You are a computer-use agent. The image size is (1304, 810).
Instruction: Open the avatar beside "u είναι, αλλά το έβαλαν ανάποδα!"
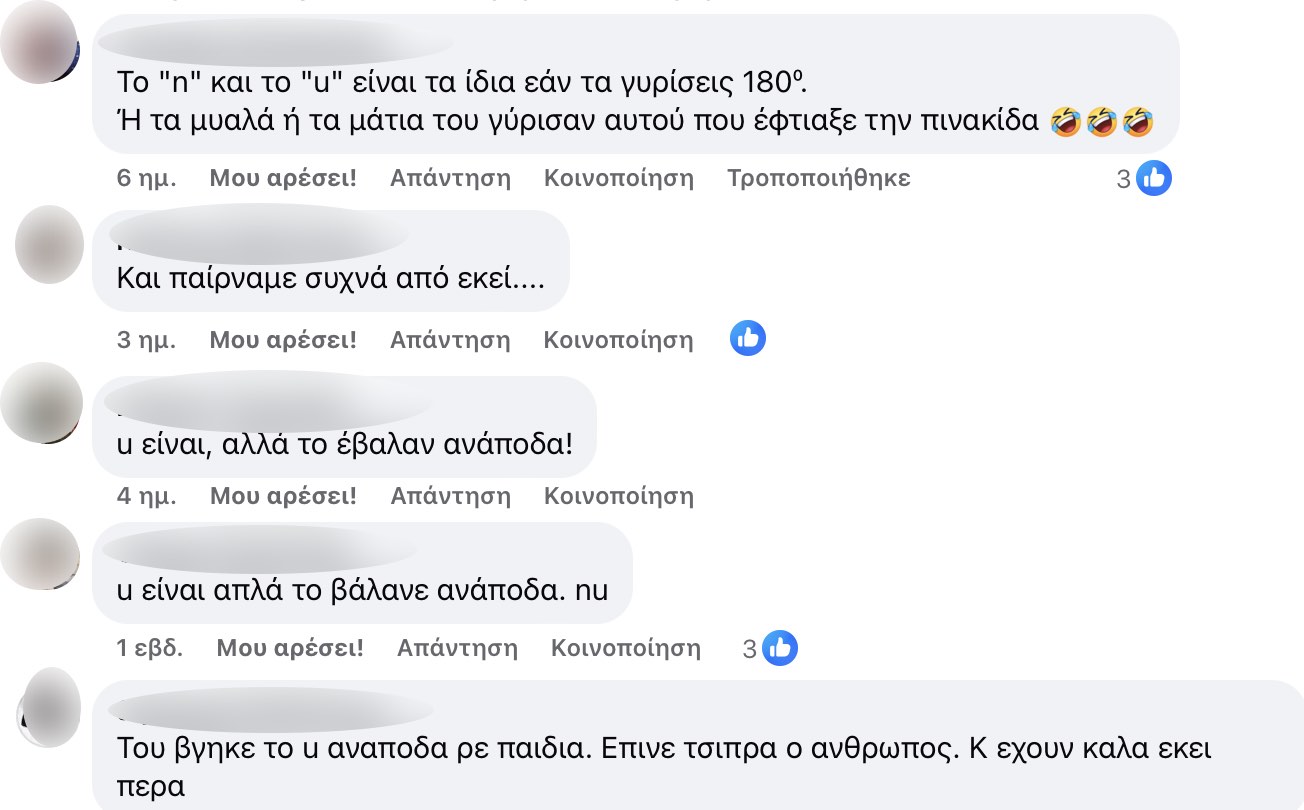pos(42,403)
